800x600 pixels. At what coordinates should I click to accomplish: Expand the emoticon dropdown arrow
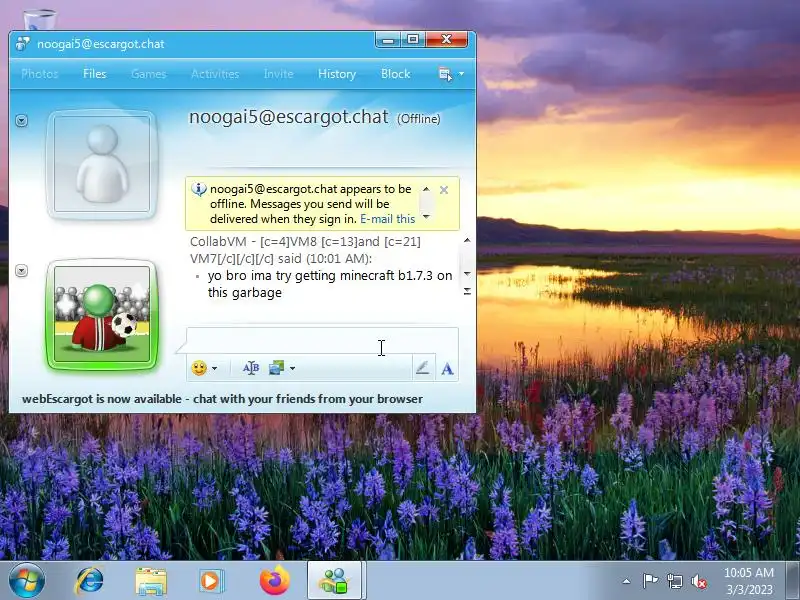pyautogui.click(x=215, y=368)
